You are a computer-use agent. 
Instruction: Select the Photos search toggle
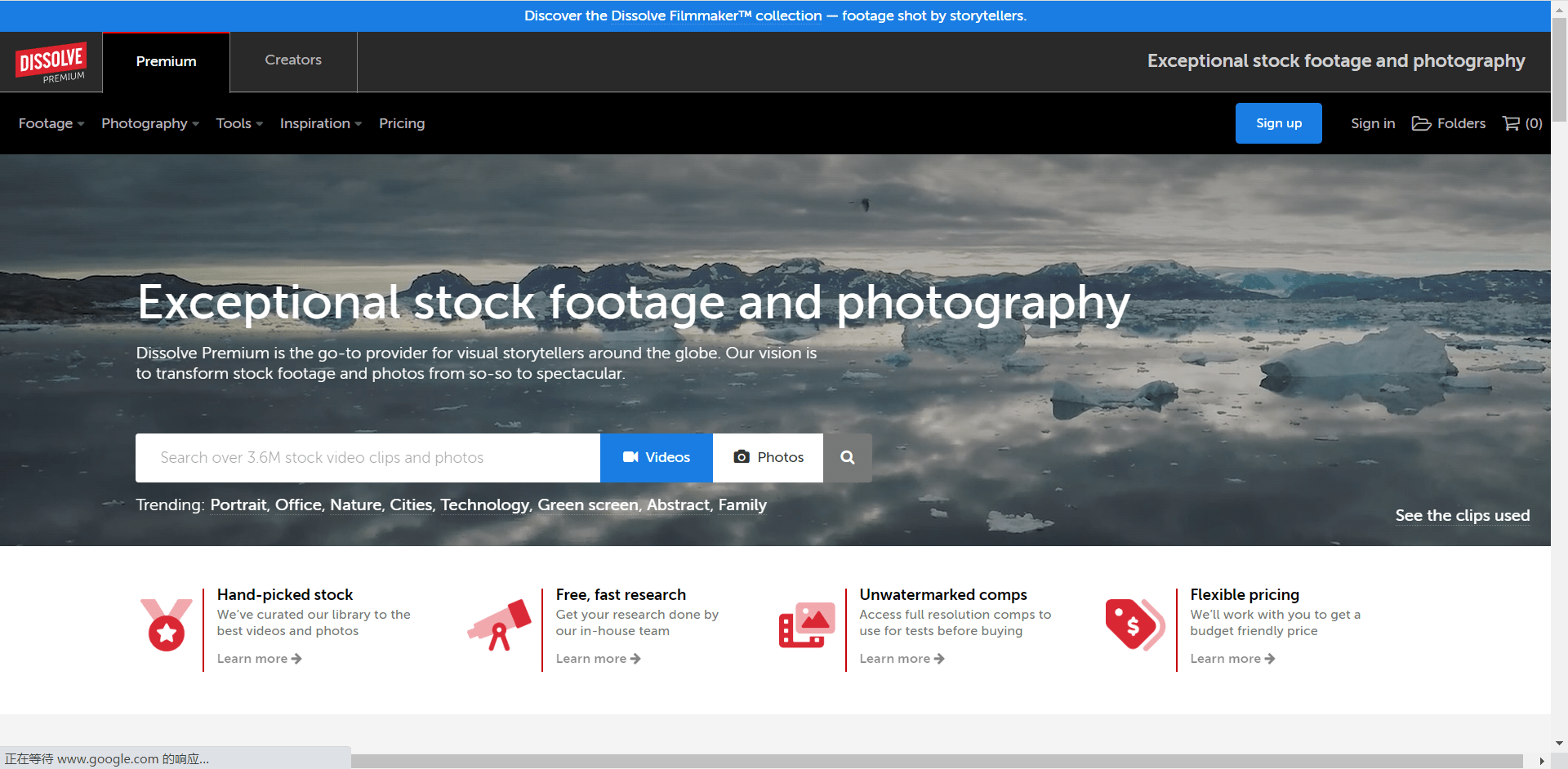tap(768, 458)
